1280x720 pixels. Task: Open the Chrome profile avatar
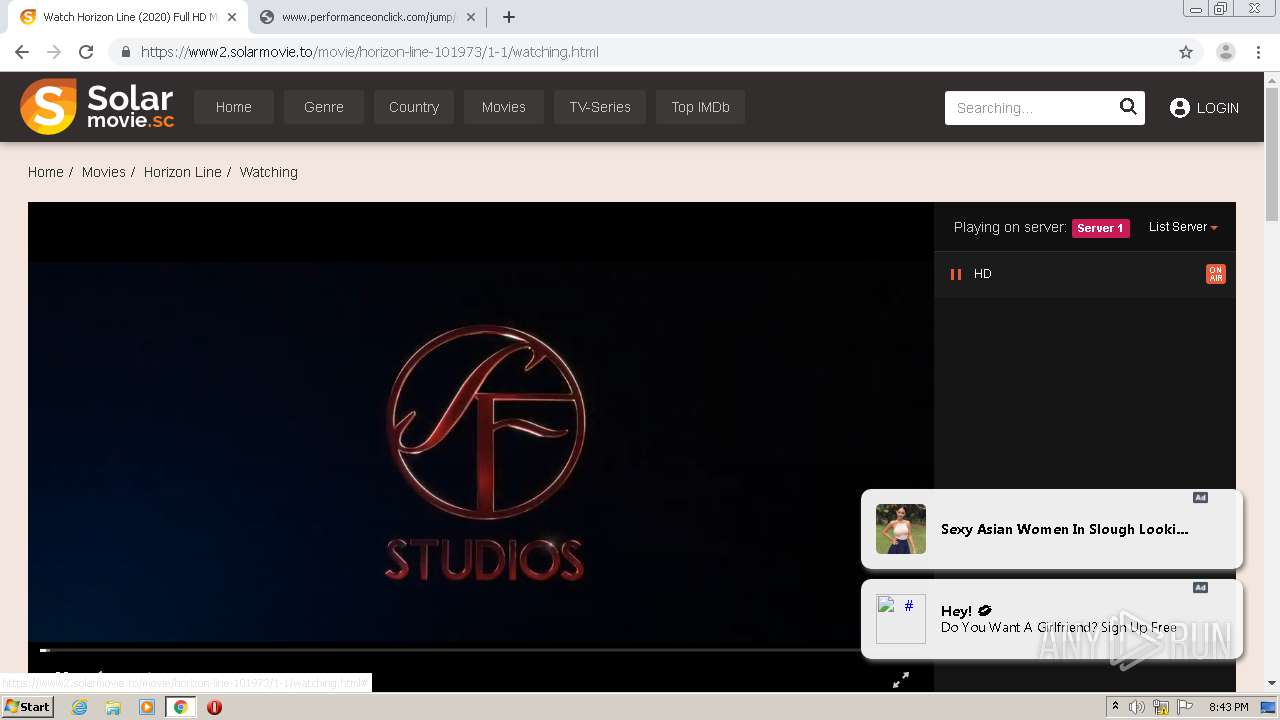[x=1226, y=52]
